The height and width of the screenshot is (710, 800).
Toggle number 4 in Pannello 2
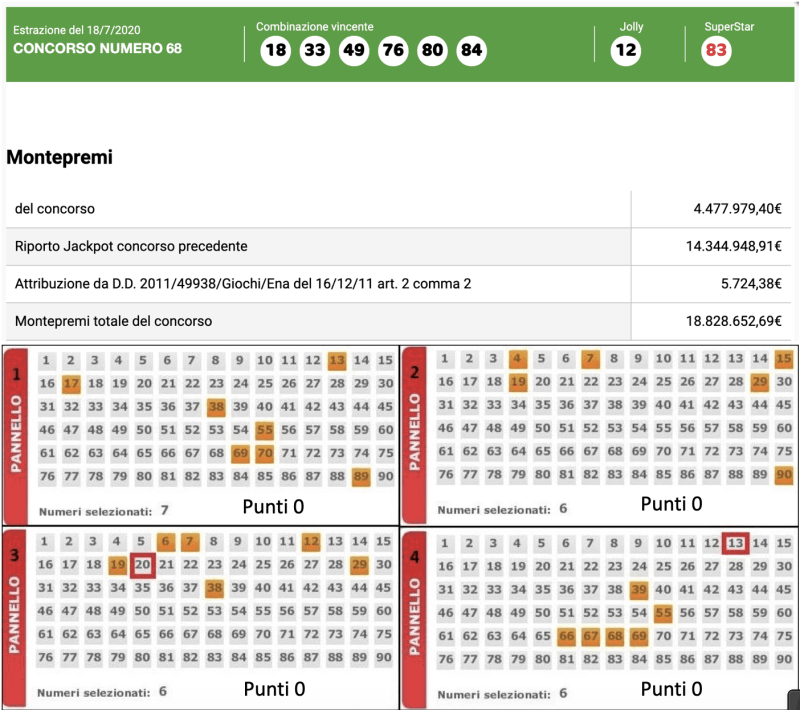[517, 359]
